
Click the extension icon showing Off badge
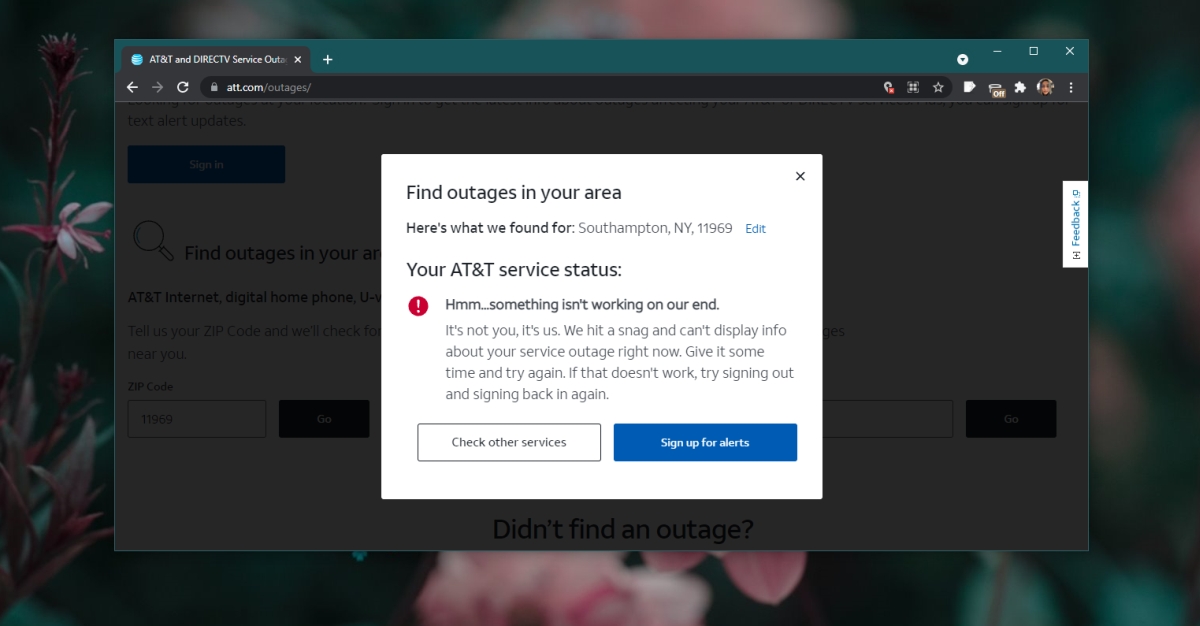click(x=996, y=89)
